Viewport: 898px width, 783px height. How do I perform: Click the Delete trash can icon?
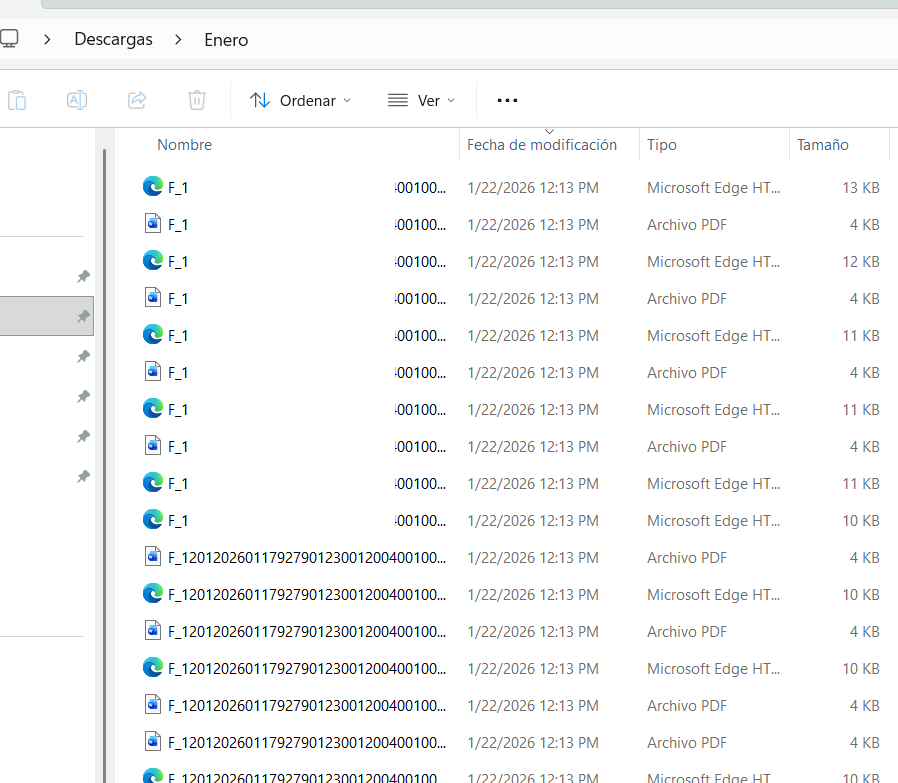[197, 100]
